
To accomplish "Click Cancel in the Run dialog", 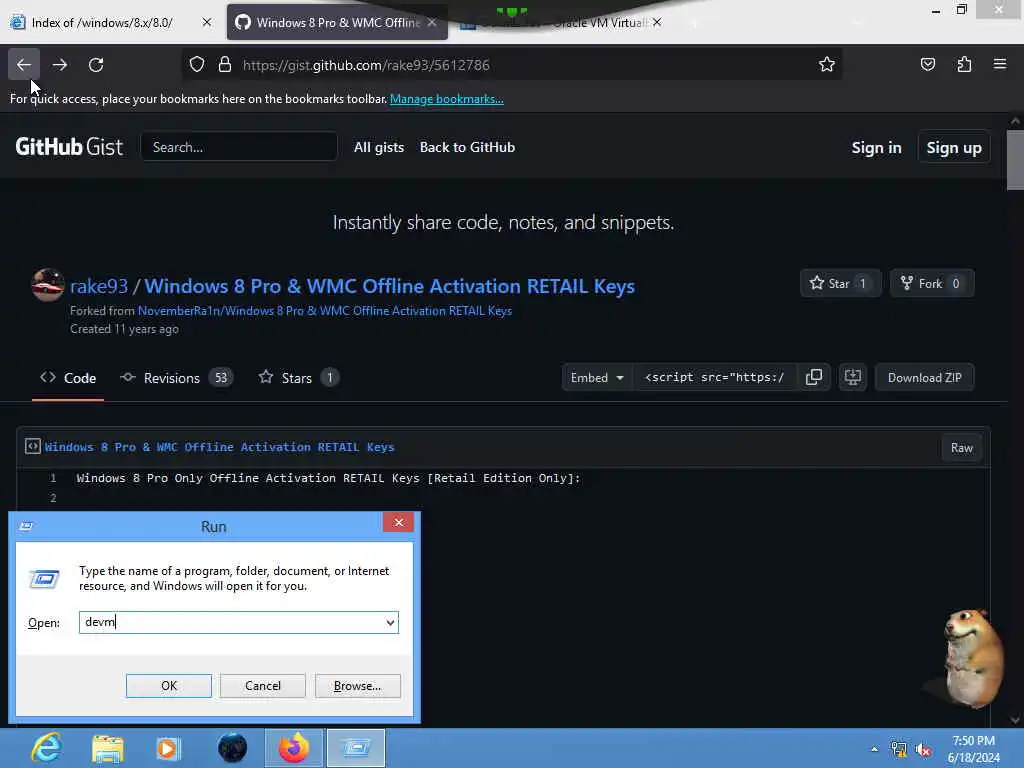I will [263, 686].
